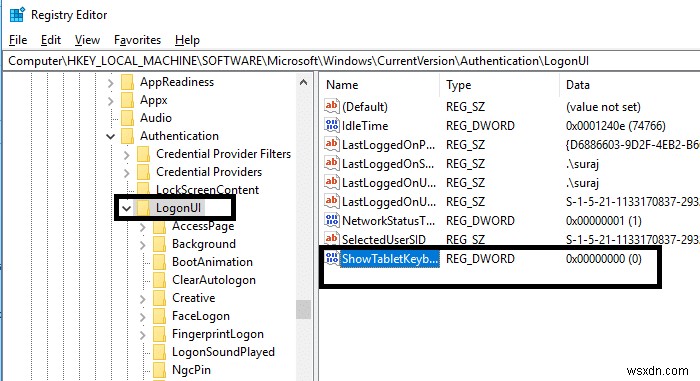Image resolution: width=700 pixels, height=381 pixels.
Task: Select the LogonSoundPlayed key label
Action: (223, 352)
